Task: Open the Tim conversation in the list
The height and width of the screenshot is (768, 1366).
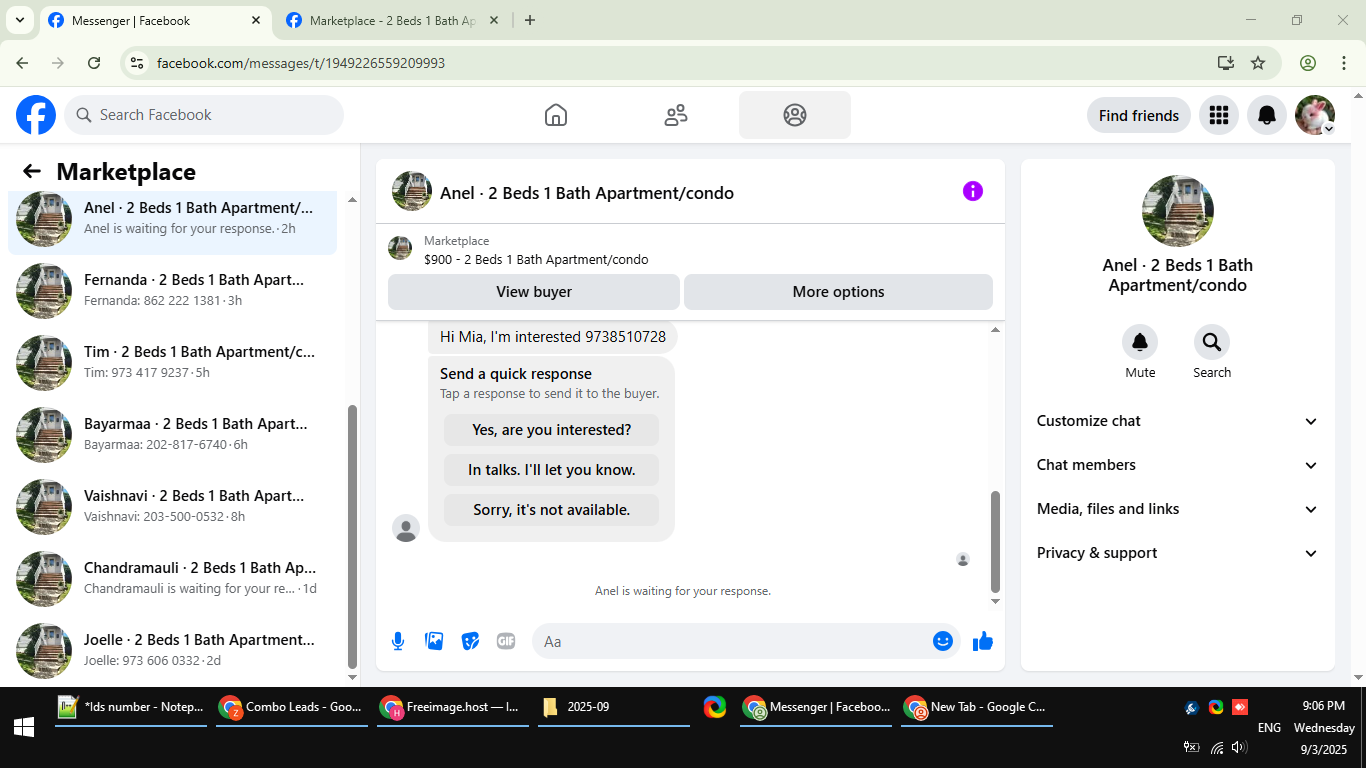Action: coord(172,363)
